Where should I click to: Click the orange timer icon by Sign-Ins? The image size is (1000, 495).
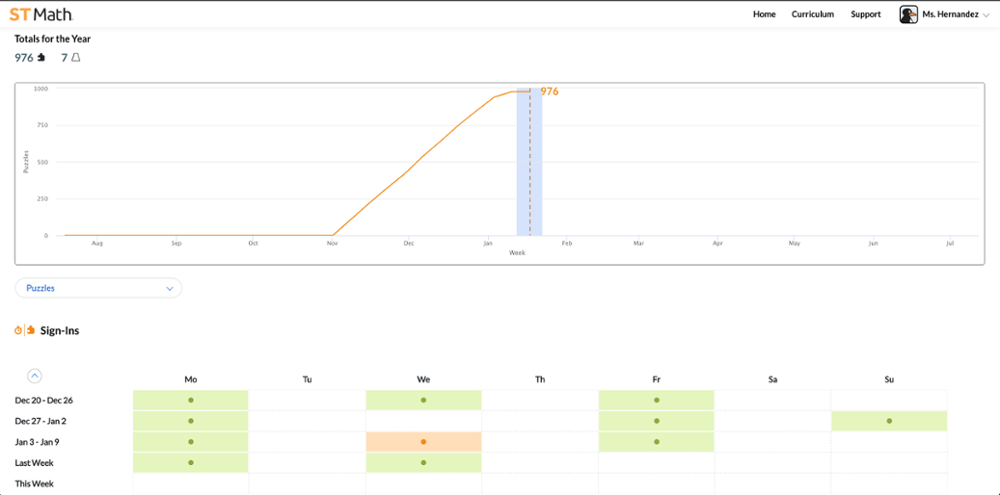point(18,330)
